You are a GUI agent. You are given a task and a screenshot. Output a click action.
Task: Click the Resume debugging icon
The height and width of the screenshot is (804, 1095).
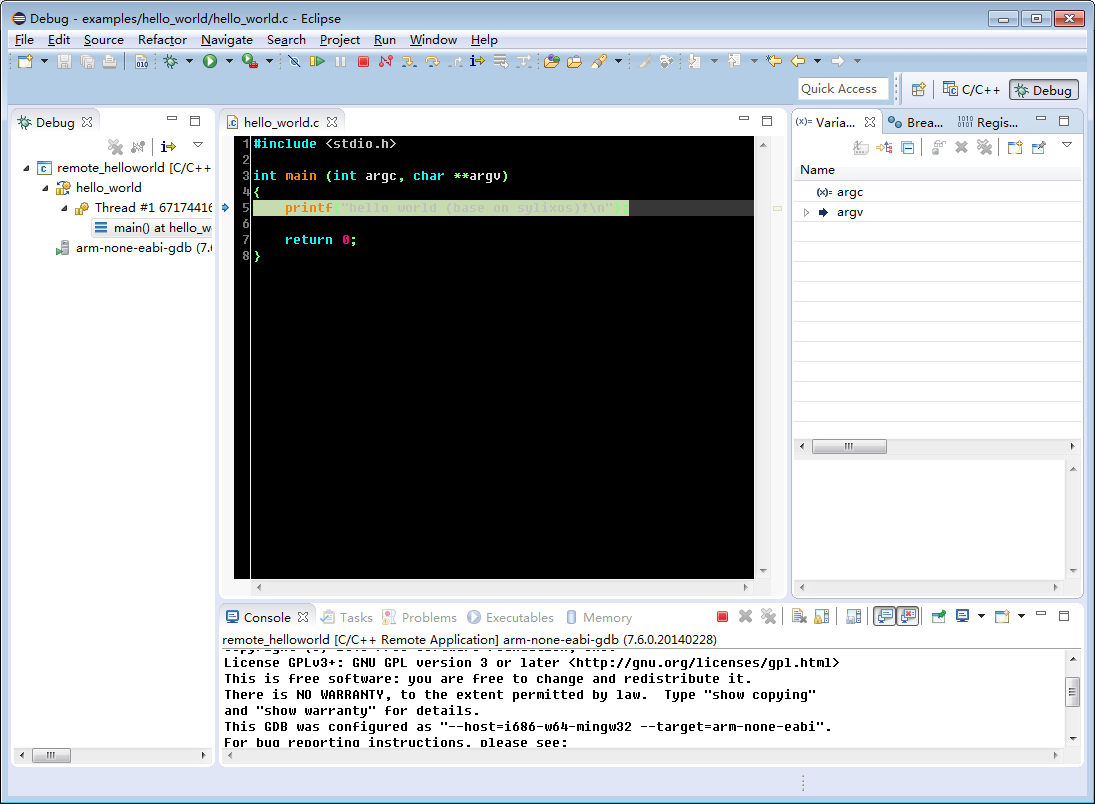point(317,61)
